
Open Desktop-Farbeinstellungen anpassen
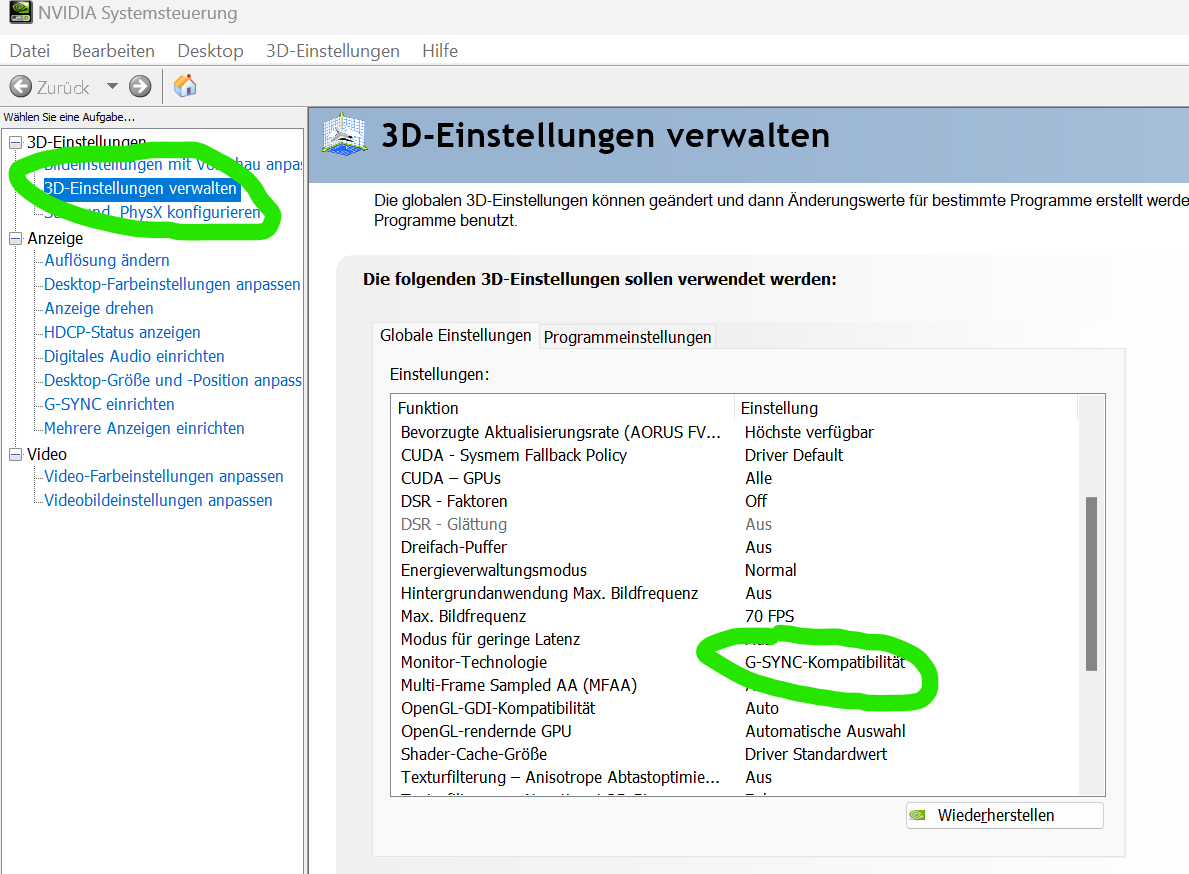click(172, 284)
